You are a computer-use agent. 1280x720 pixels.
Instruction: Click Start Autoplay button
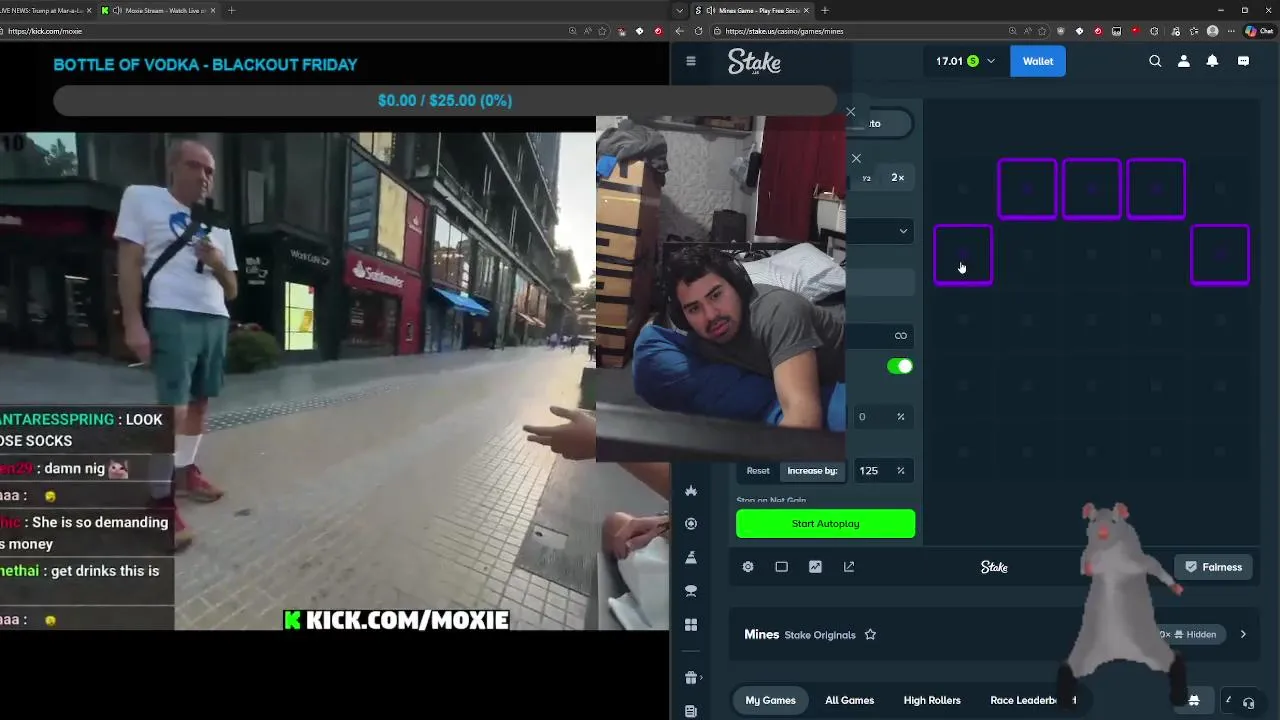825,524
